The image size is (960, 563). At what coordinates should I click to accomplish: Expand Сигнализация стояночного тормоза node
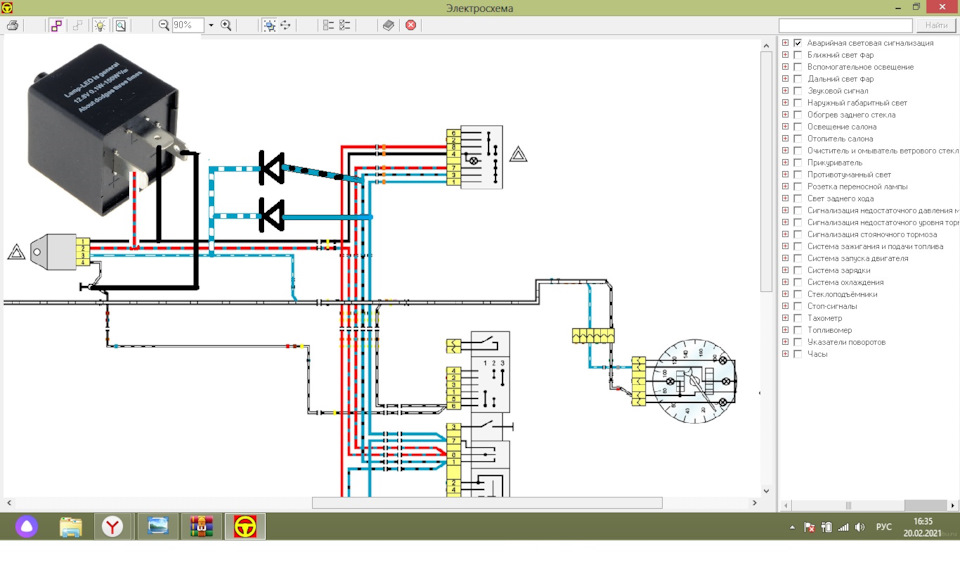[x=786, y=234]
